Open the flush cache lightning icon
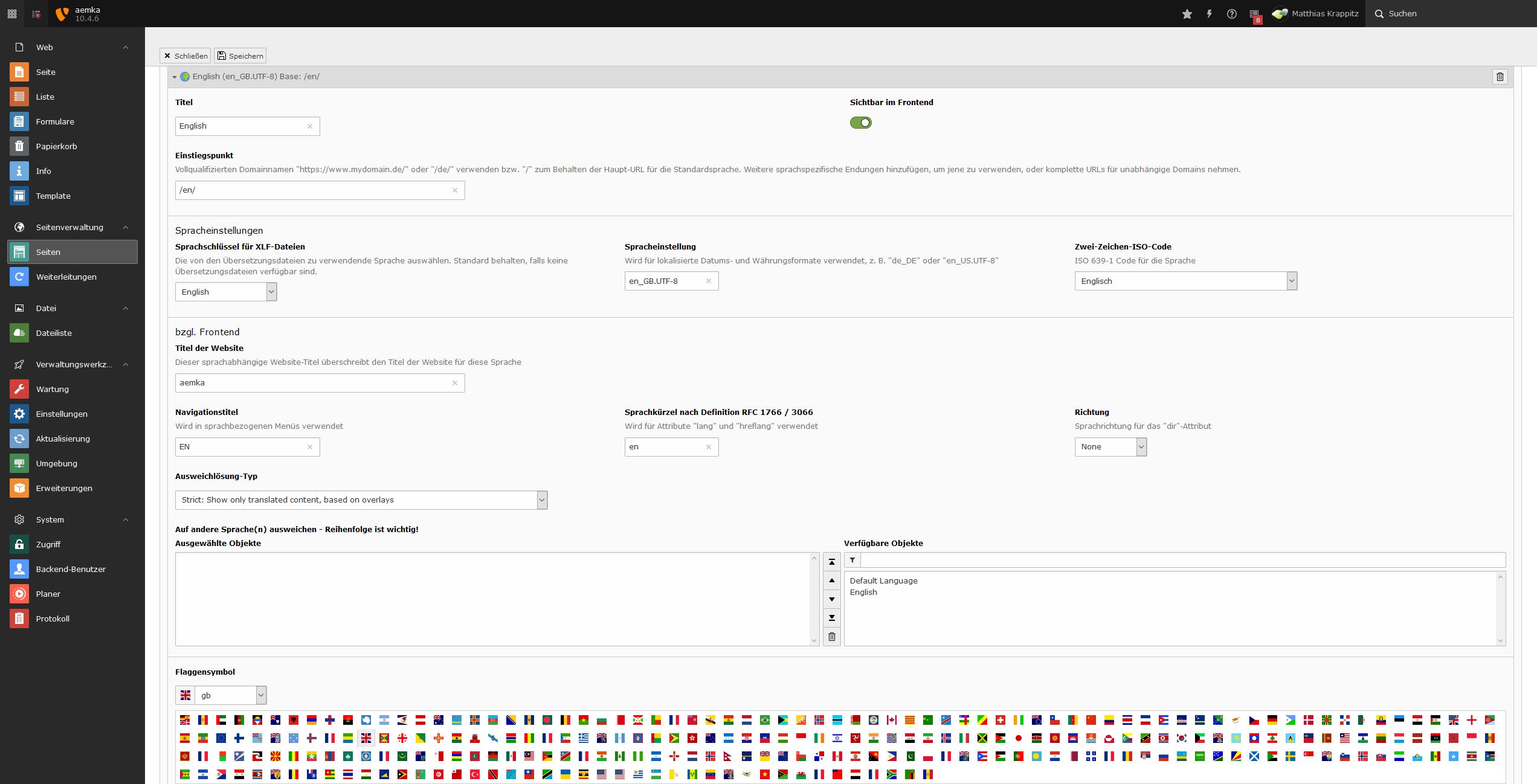This screenshot has width=1537, height=784. click(x=1209, y=14)
